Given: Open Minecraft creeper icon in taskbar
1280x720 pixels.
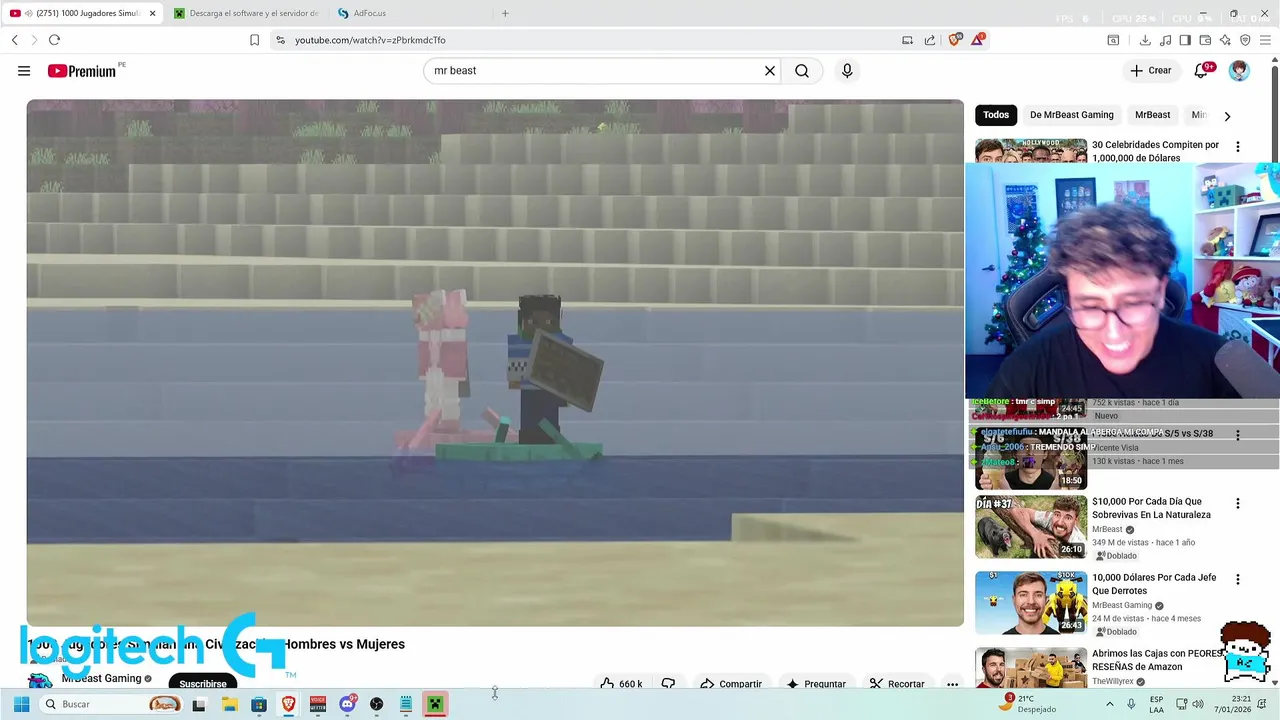Looking at the screenshot, I should (x=435, y=704).
